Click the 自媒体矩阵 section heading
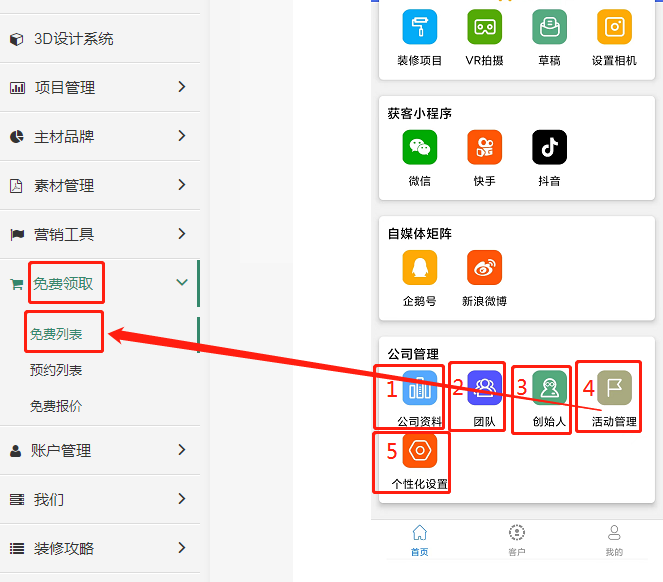Screen dimensions: 663x582 [419, 233]
